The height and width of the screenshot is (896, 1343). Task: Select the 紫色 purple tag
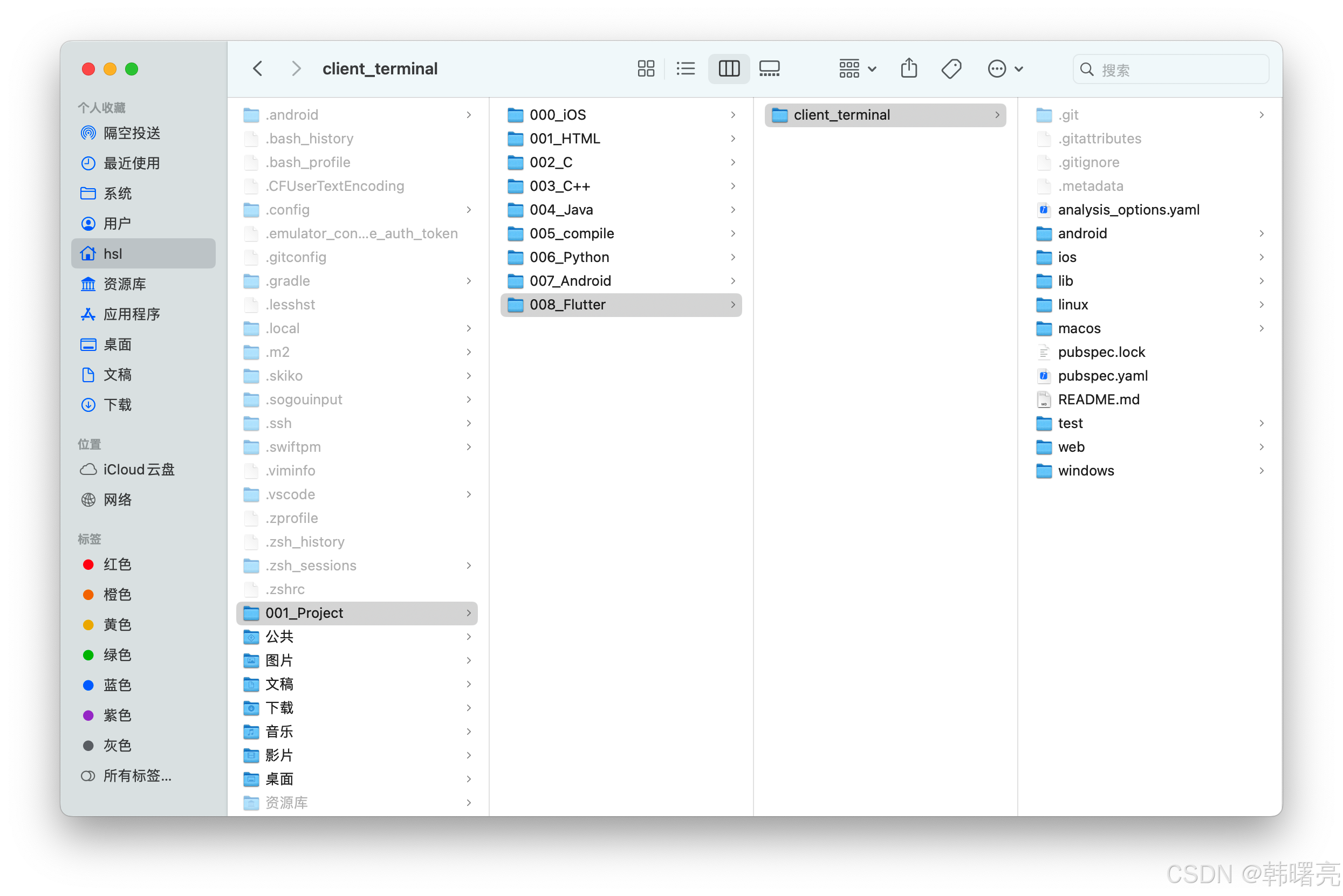click(143, 715)
